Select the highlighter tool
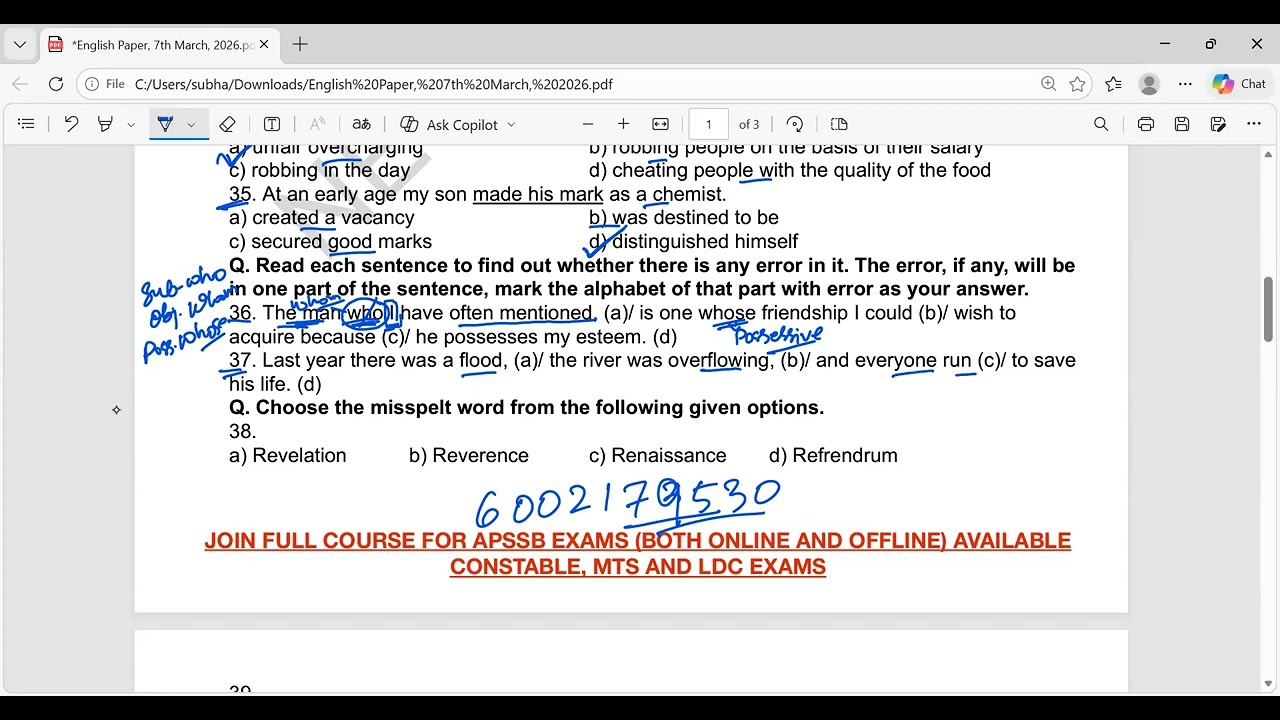 point(105,124)
